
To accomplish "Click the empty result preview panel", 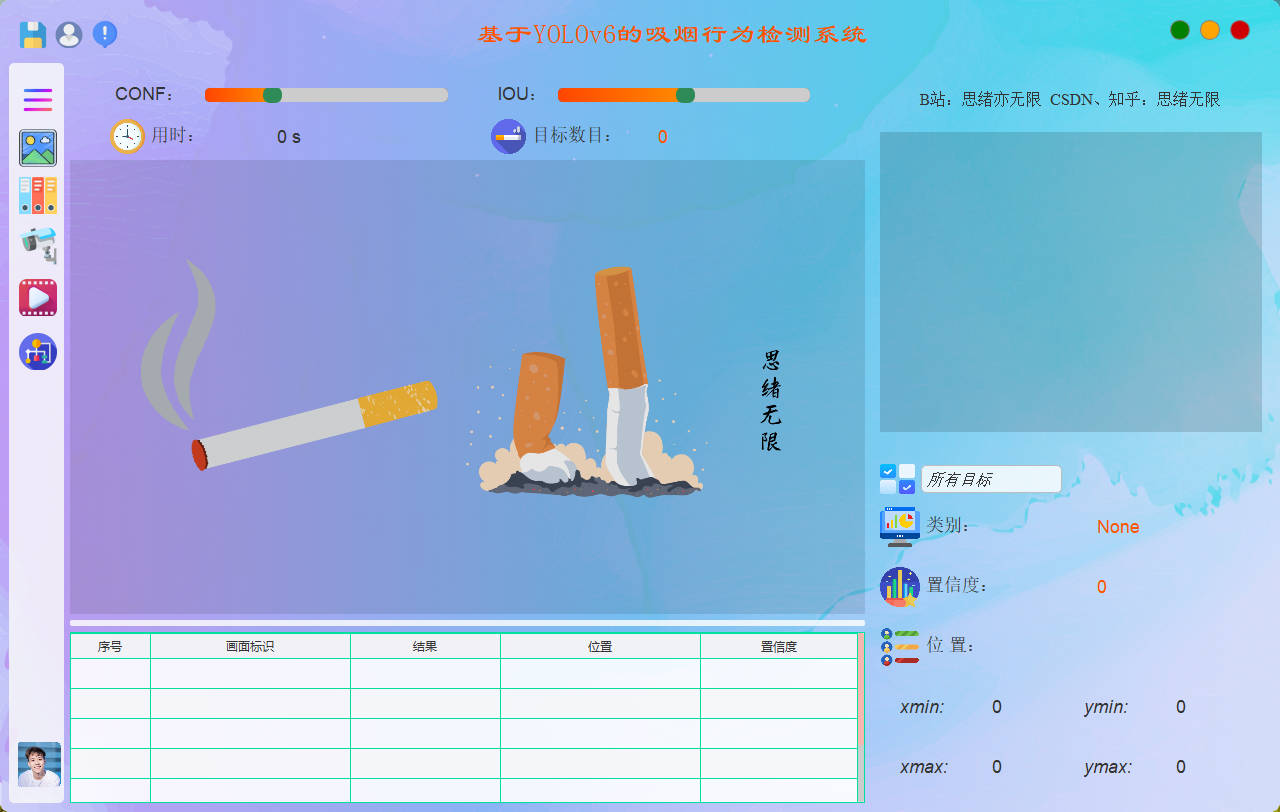I will point(1071,282).
